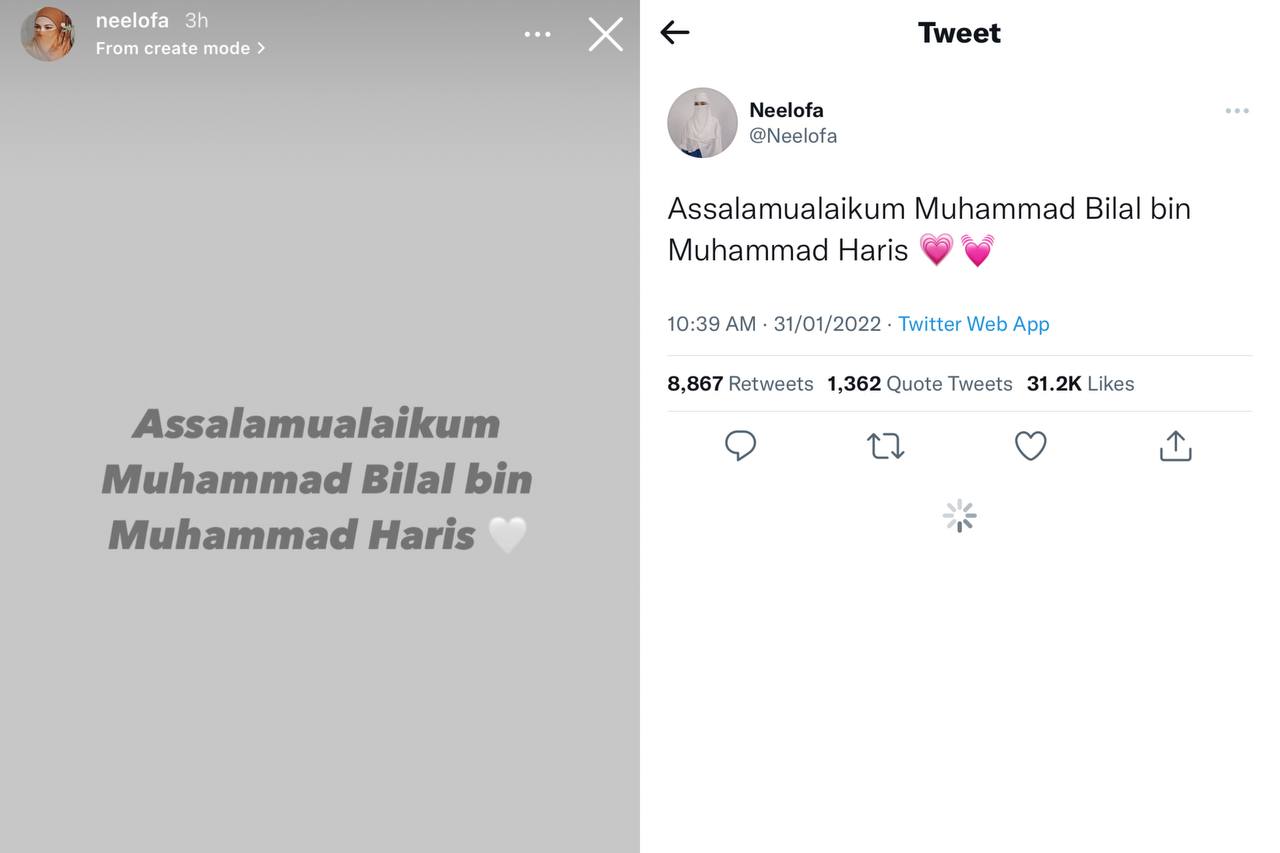The width and height of the screenshot is (1280, 853).
Task: Tap the reply speech bubble icon
Action: point(740,446)
